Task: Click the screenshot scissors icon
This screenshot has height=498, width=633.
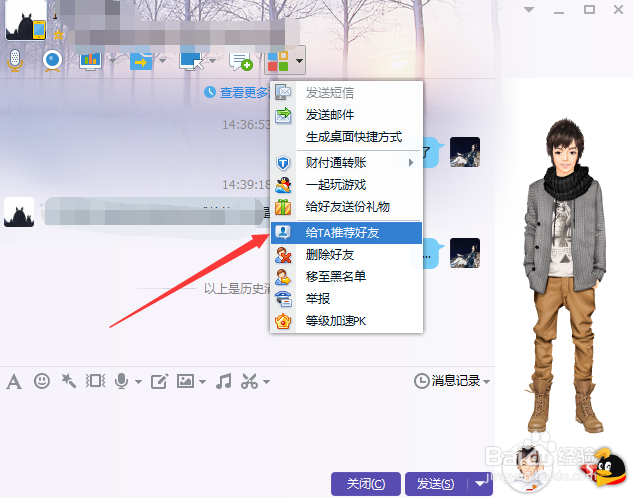Action: pos(249,381)
